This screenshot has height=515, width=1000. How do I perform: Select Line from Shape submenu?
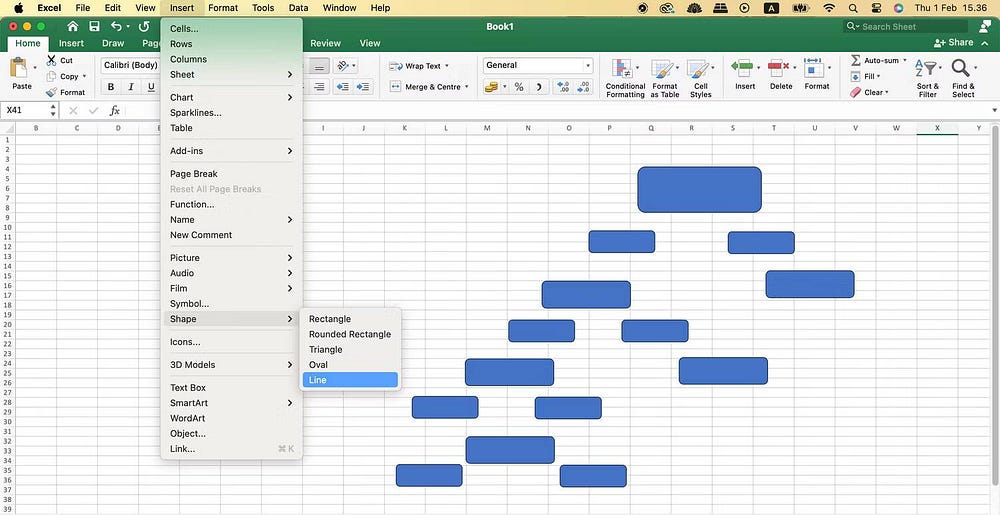pos(350,381)
